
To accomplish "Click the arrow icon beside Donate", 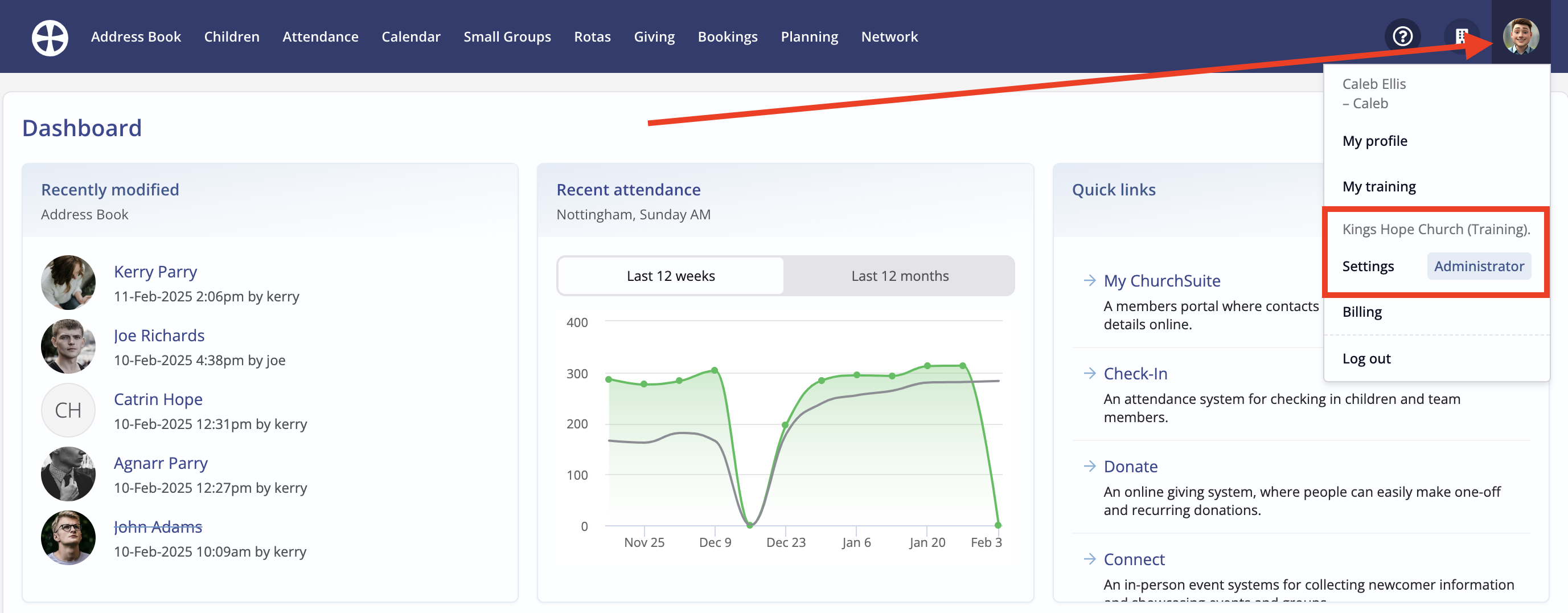I will (1090, 466).
